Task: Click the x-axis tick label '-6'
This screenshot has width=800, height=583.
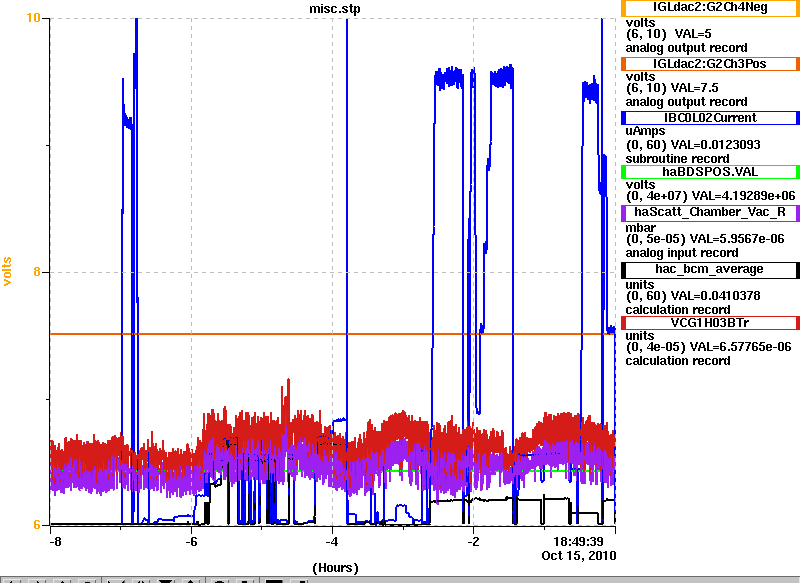Action: 191,542
